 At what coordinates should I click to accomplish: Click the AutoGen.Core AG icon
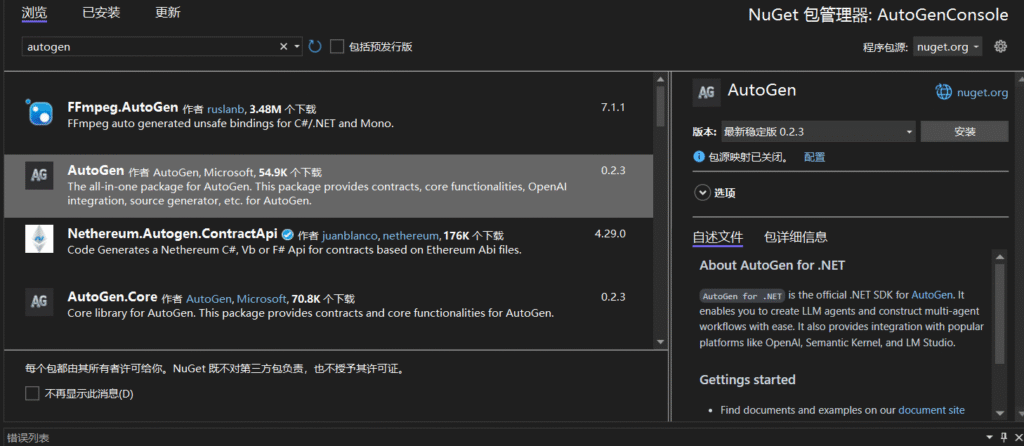(39, 302)
